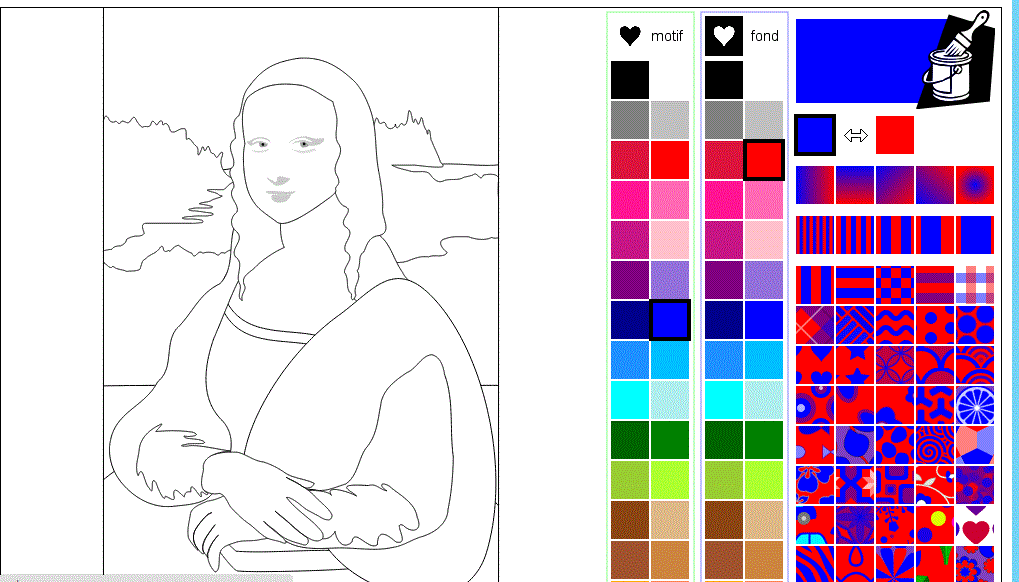
Task: Select the spirals pattern
Action: pyautogui.click(x=935, y=445)
